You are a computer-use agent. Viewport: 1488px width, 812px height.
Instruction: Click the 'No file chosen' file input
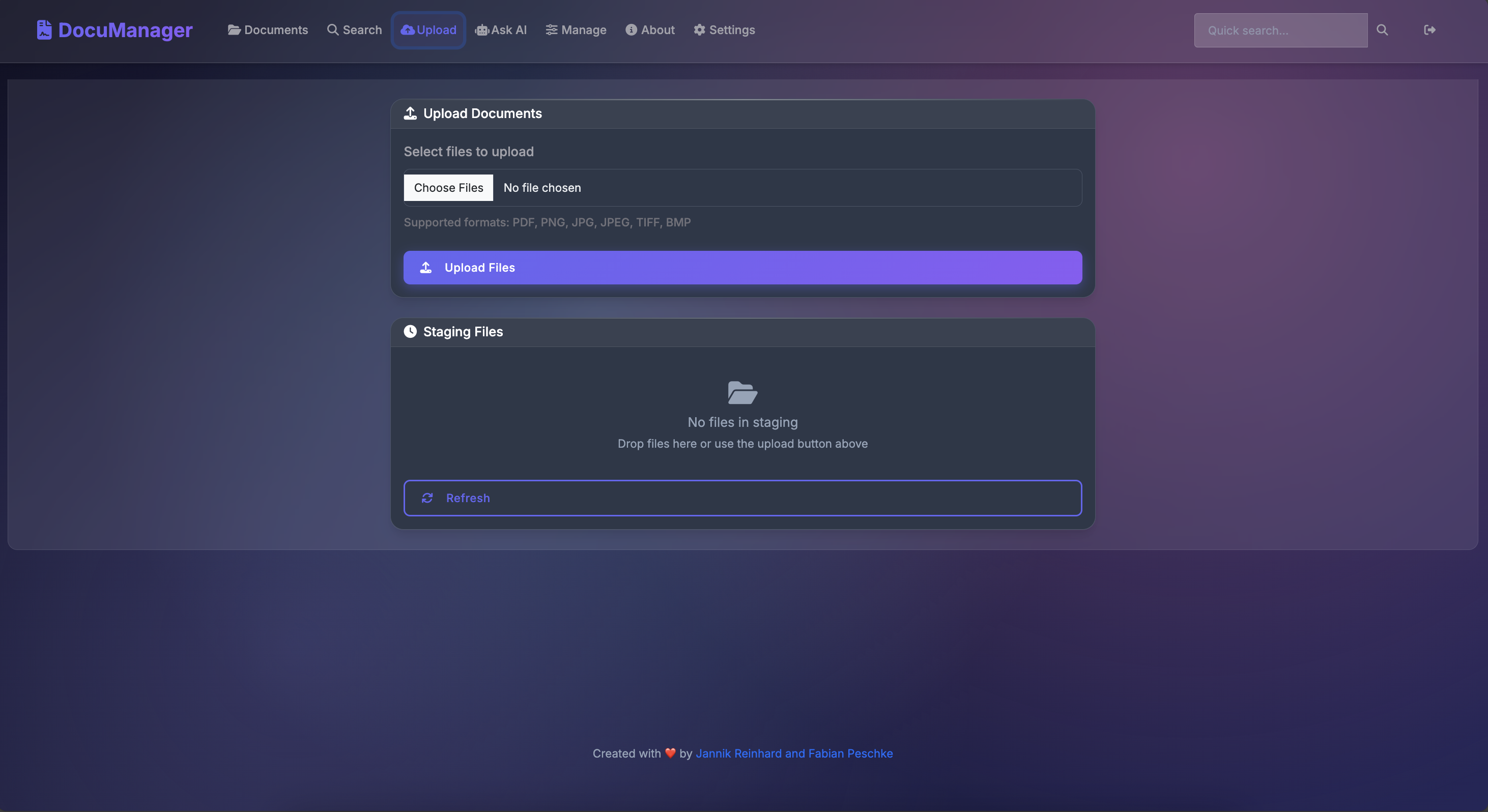[743, 188]
